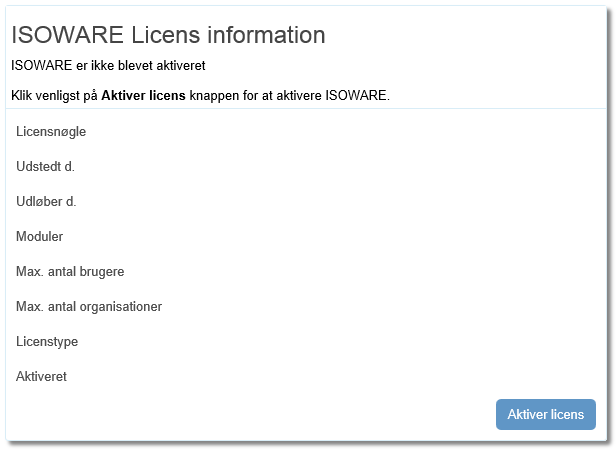This screenshot has width=616, height=452.
Task: Select the Moduler label
Action: point(40,236)
